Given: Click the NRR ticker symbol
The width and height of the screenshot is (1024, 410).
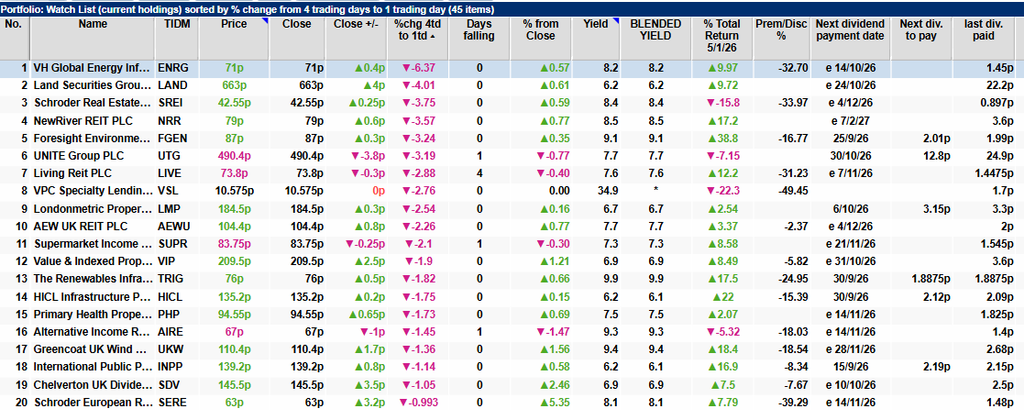Looking at the screenshot, I should pyautogui.click(x=168, y=120).
